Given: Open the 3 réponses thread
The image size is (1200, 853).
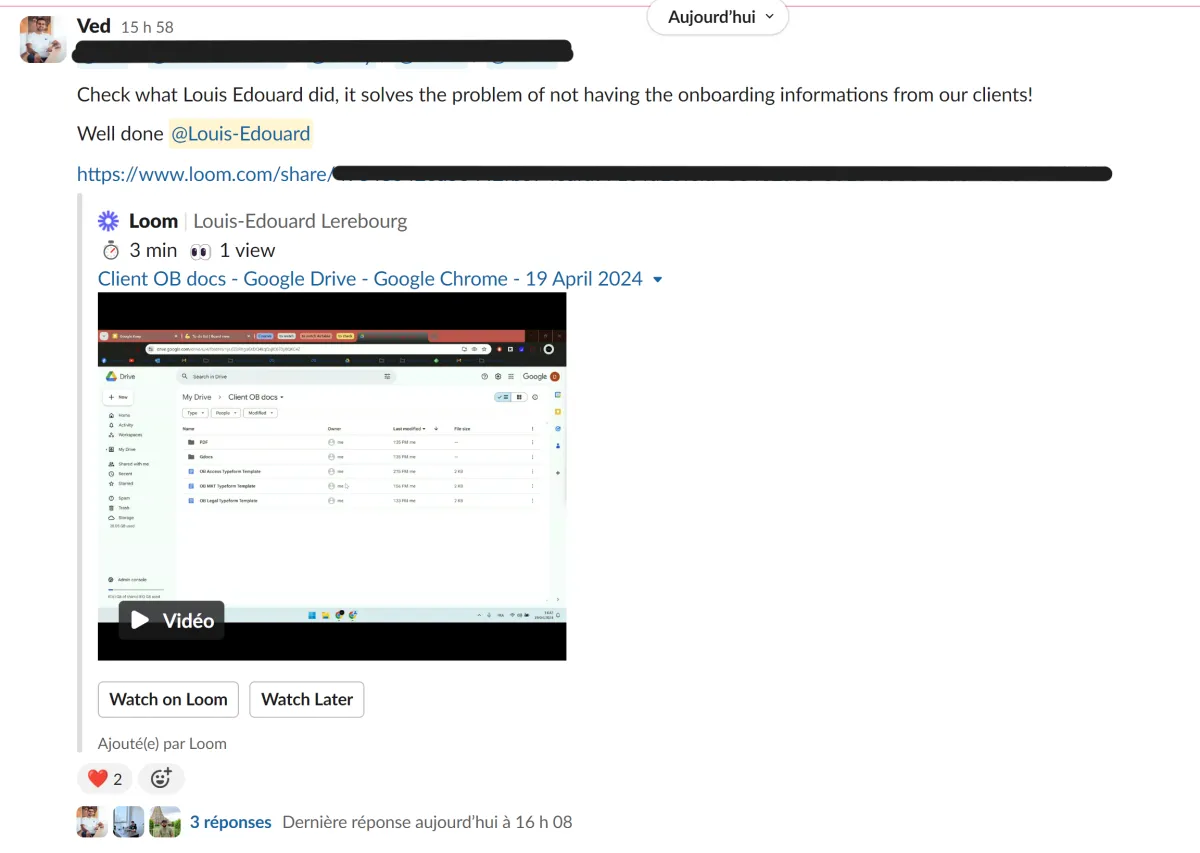Looking at the screenshot, I should click(231, 822).
